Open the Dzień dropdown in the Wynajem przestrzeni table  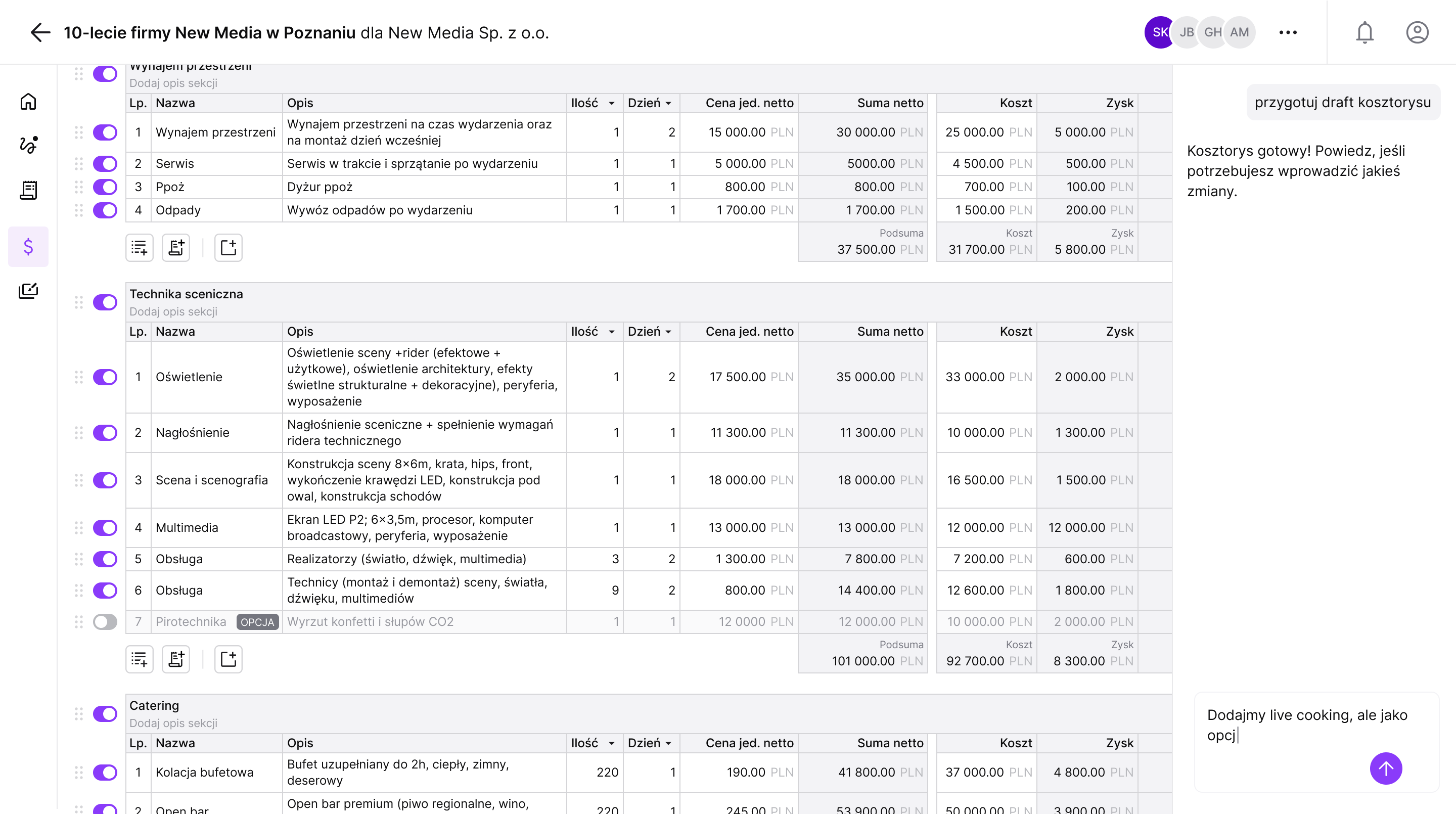[x=668, y=104]
